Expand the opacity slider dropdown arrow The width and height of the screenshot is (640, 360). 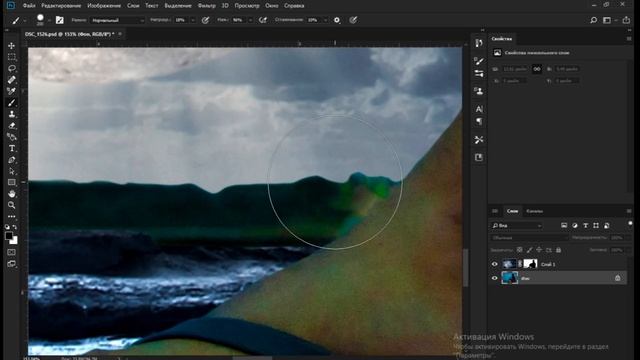point(193,20)
